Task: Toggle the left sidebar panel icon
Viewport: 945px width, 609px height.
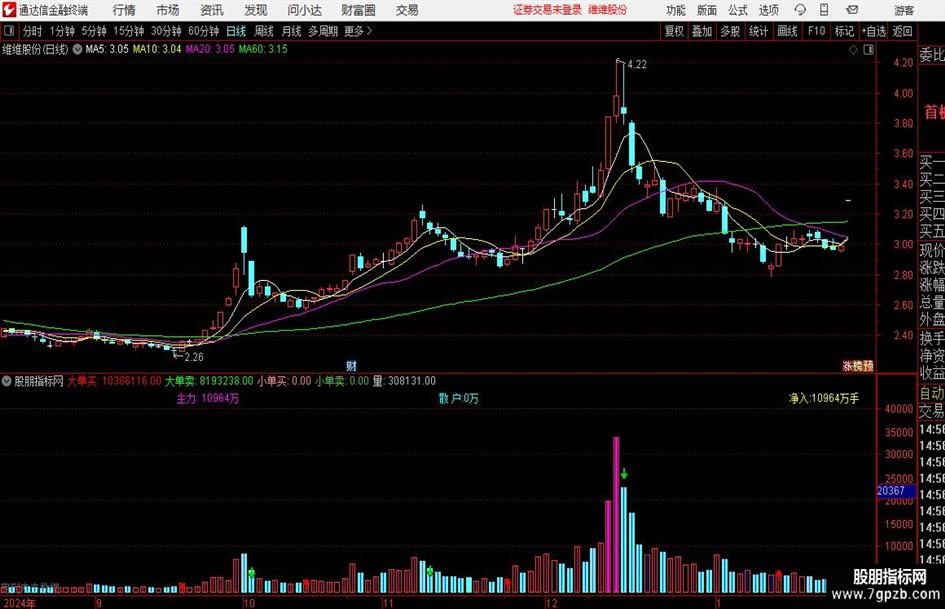Action: 9,31
